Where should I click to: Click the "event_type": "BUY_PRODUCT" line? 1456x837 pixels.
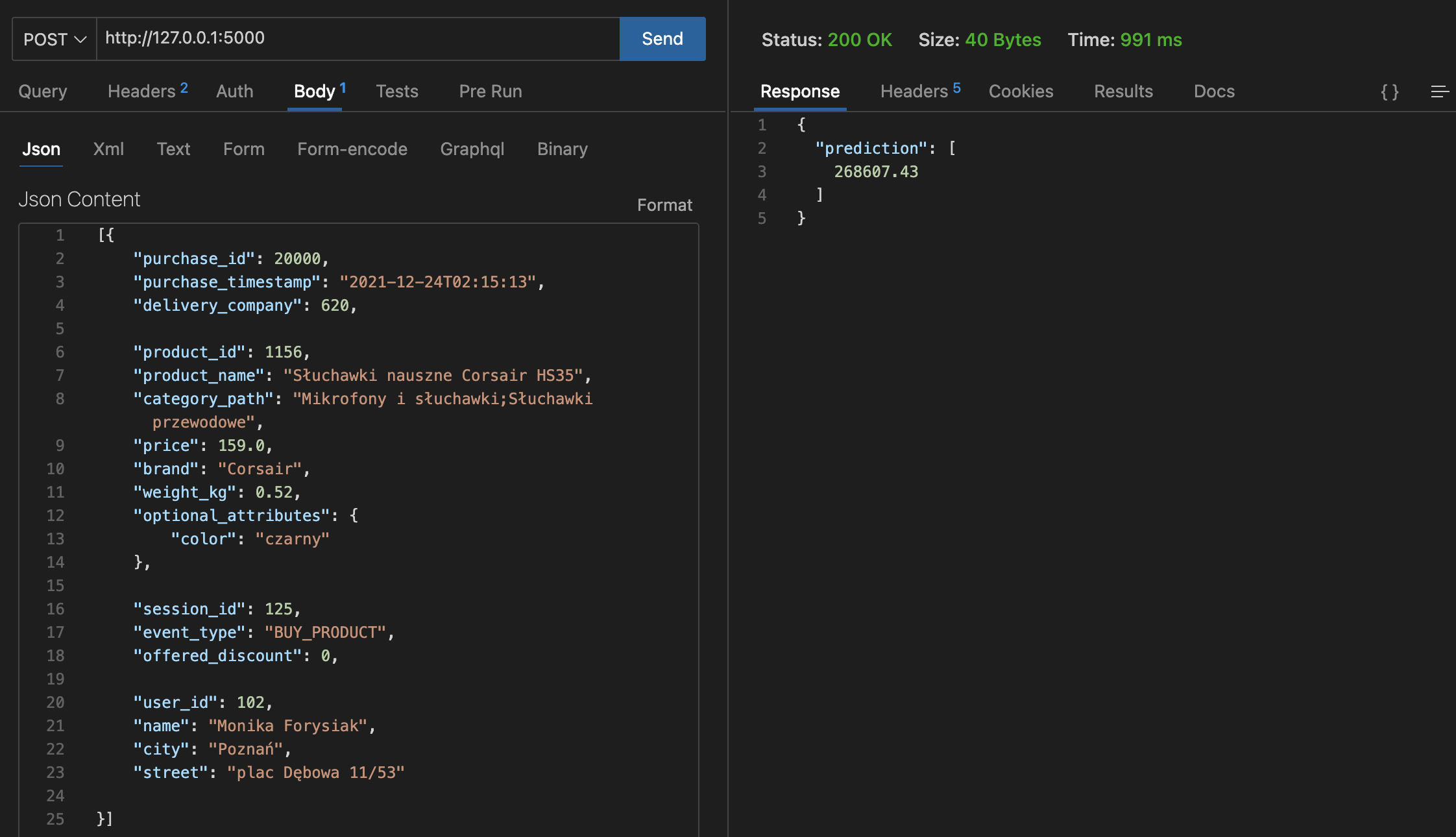tap(263, 633)
